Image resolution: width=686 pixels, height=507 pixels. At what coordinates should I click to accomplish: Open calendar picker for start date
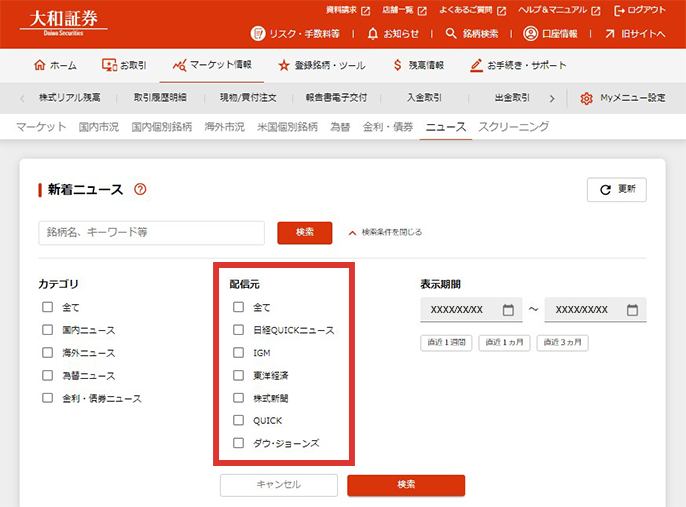pyautogui.click(x=508, y=310)
